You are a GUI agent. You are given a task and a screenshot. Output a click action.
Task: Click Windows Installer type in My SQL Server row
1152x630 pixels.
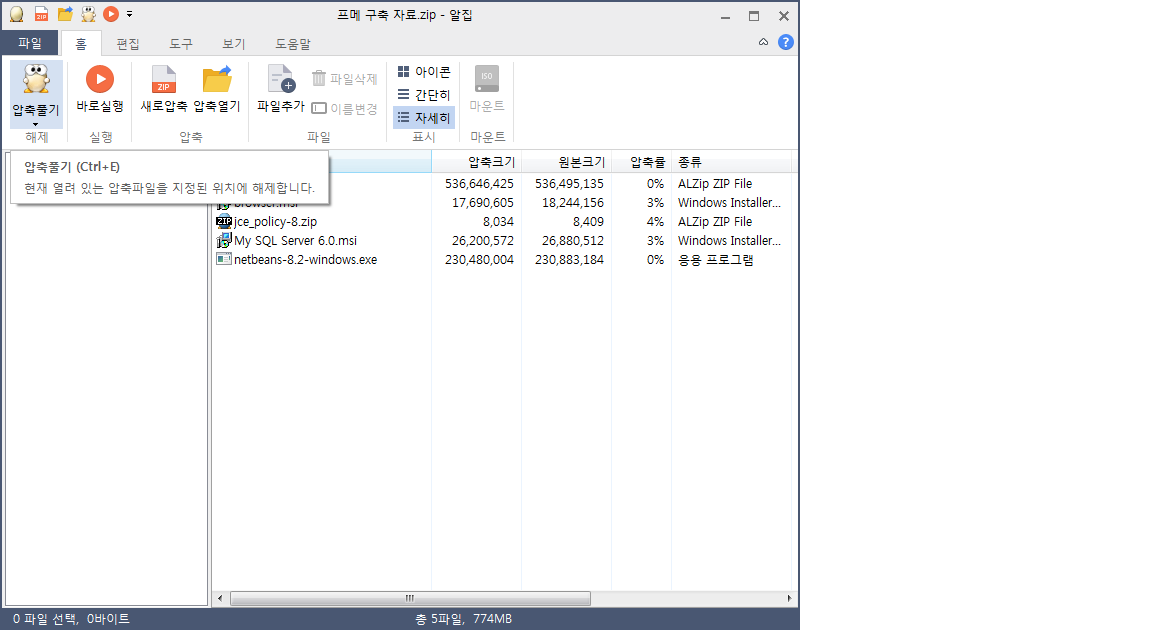[729, 241]
